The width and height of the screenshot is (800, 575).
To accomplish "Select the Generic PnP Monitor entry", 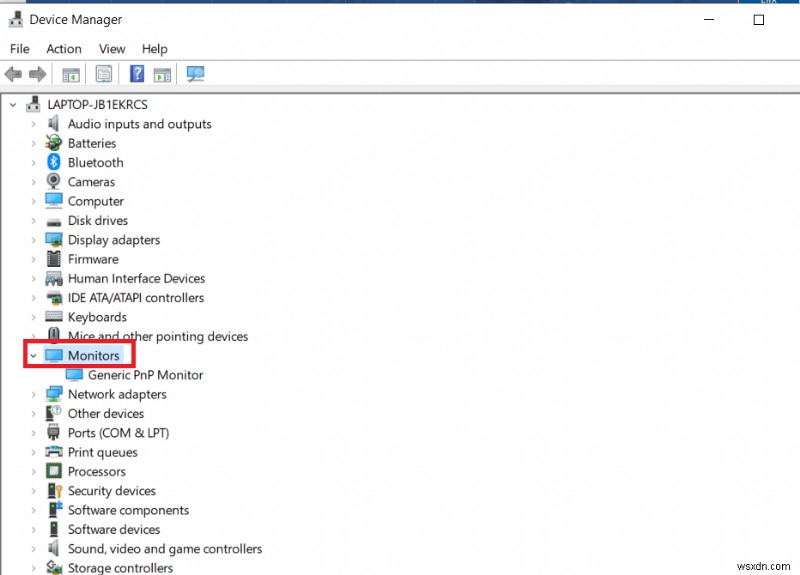I will (145, 375).
